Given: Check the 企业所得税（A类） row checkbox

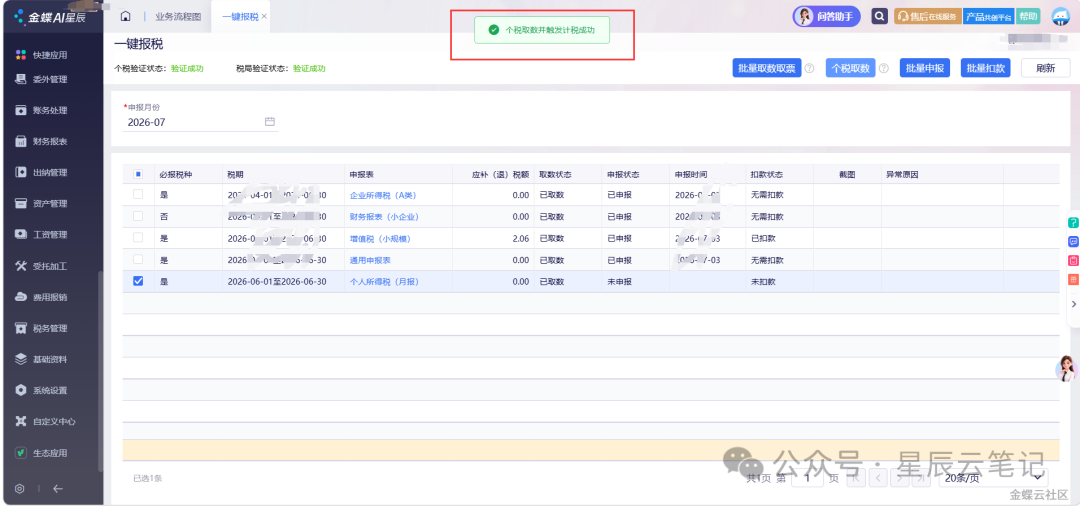Looking at the screenshot, I should coord(138,195).
